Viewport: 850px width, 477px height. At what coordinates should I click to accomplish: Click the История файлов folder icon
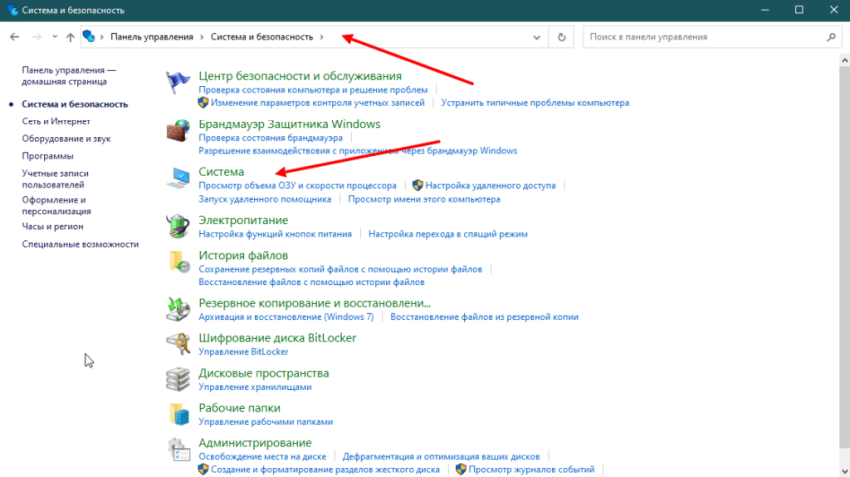coord(178,262)
